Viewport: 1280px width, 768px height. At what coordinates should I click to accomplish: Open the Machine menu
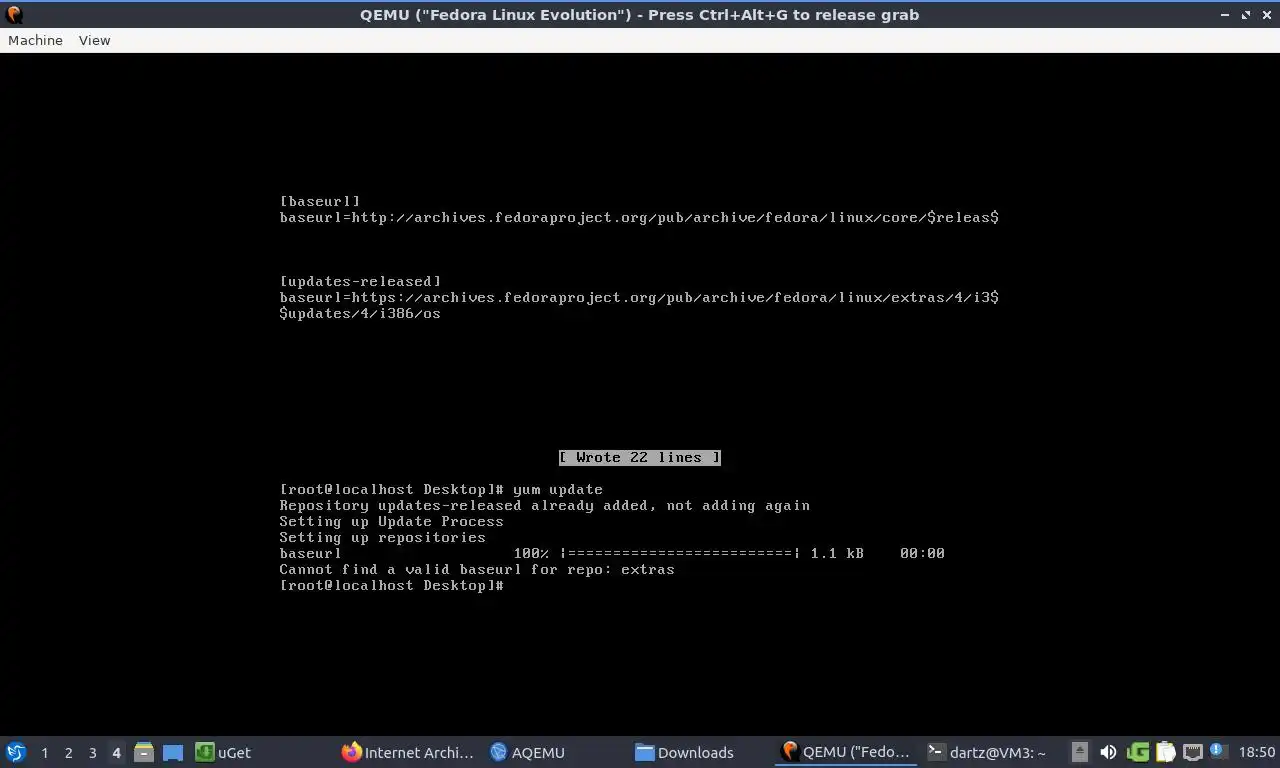[35, 40]
